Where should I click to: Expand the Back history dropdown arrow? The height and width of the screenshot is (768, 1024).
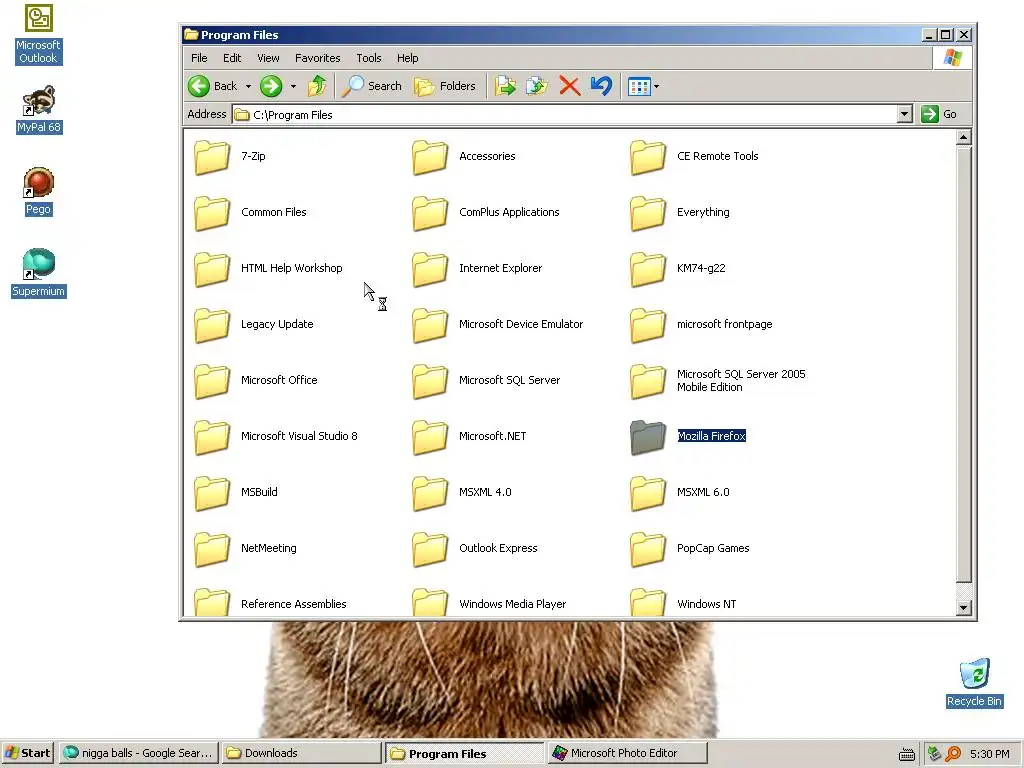pos(248,86)
